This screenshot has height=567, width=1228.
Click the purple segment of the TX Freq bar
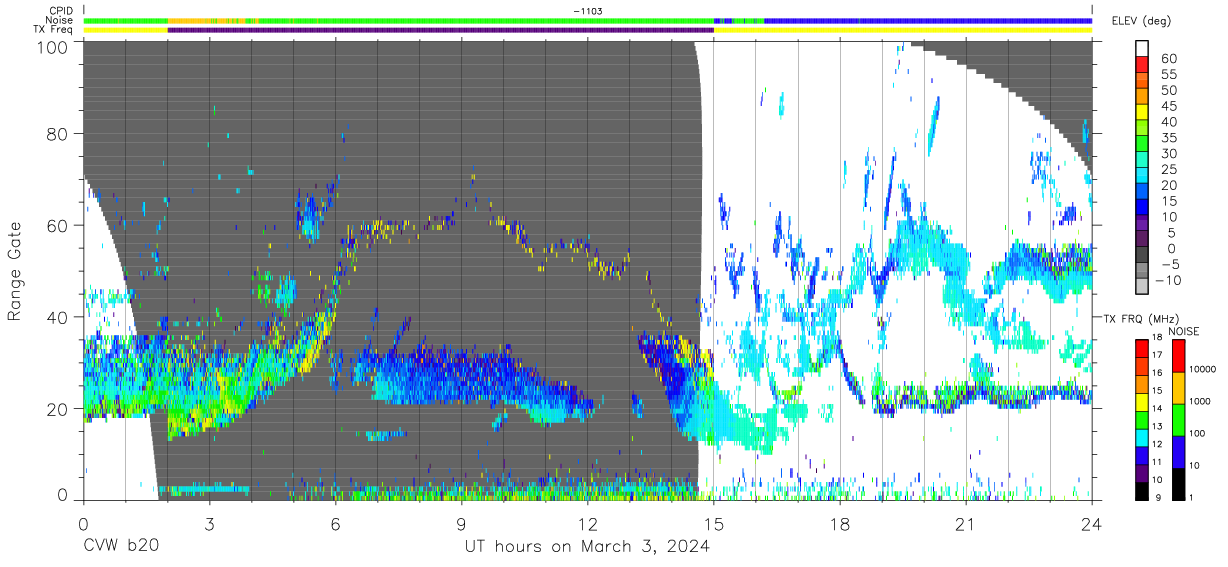441,30
